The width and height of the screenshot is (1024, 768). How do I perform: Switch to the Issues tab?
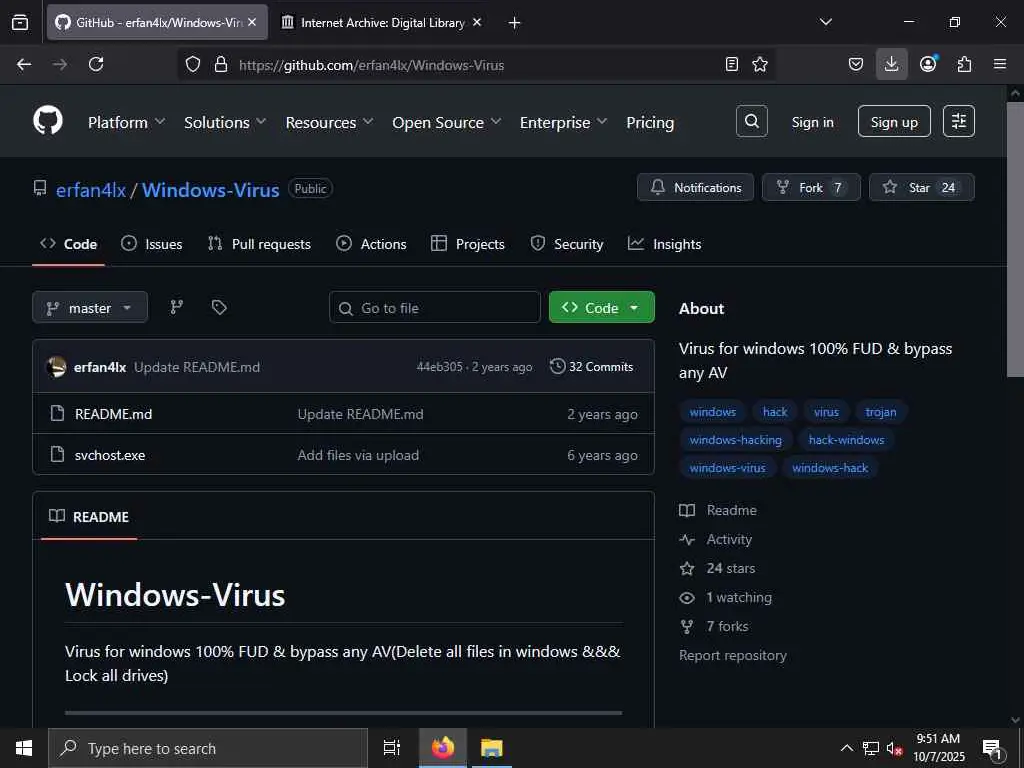pyautogui.click(x=152, y=244)
